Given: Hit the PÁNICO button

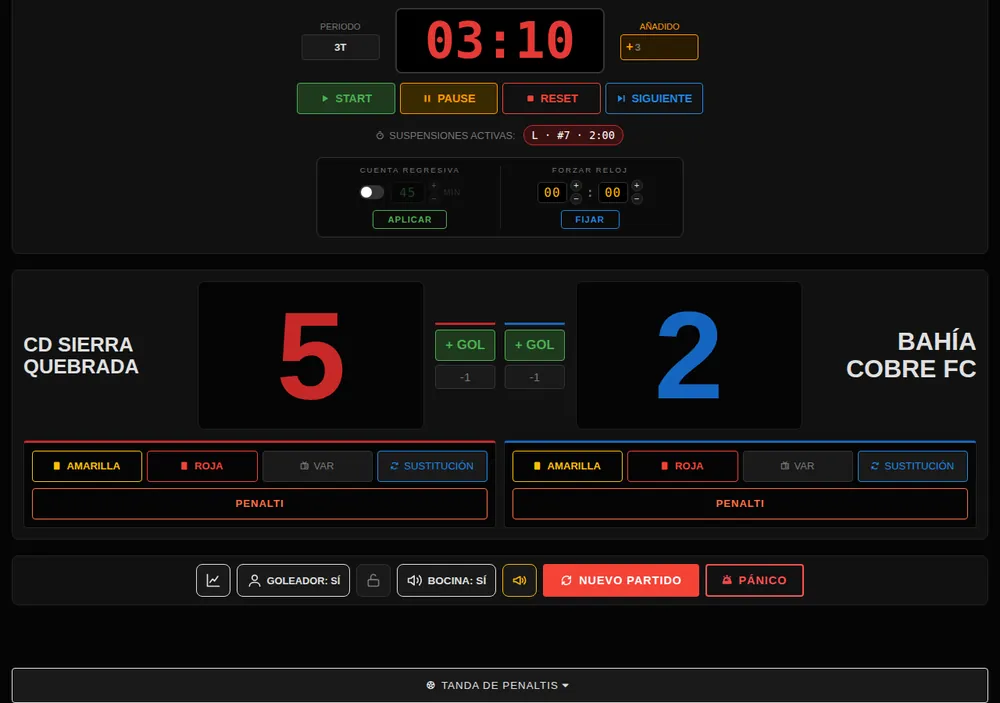Looking at the screenshot, I should [754, 581].
